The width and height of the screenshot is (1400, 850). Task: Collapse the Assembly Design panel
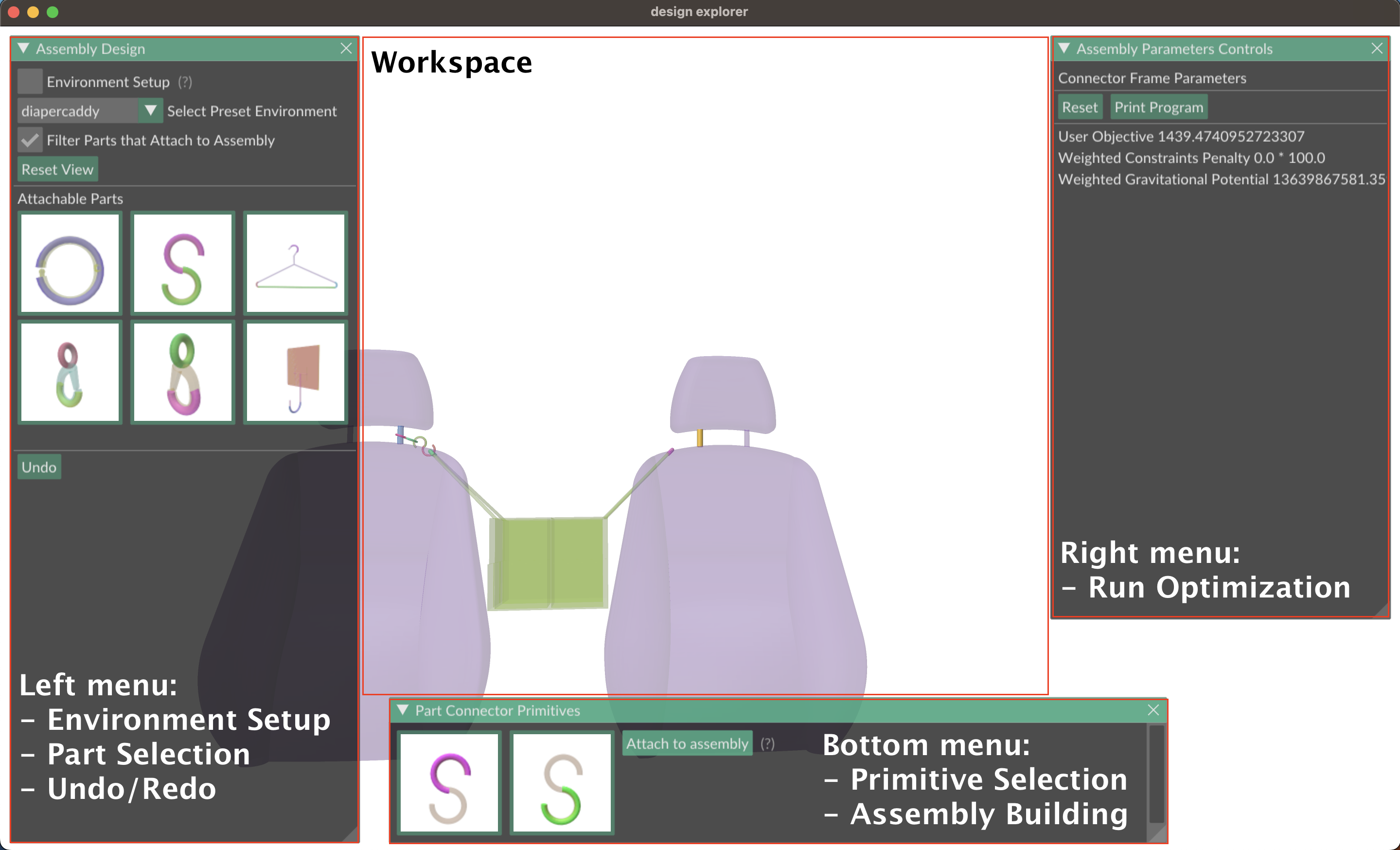tap(23, 48)
